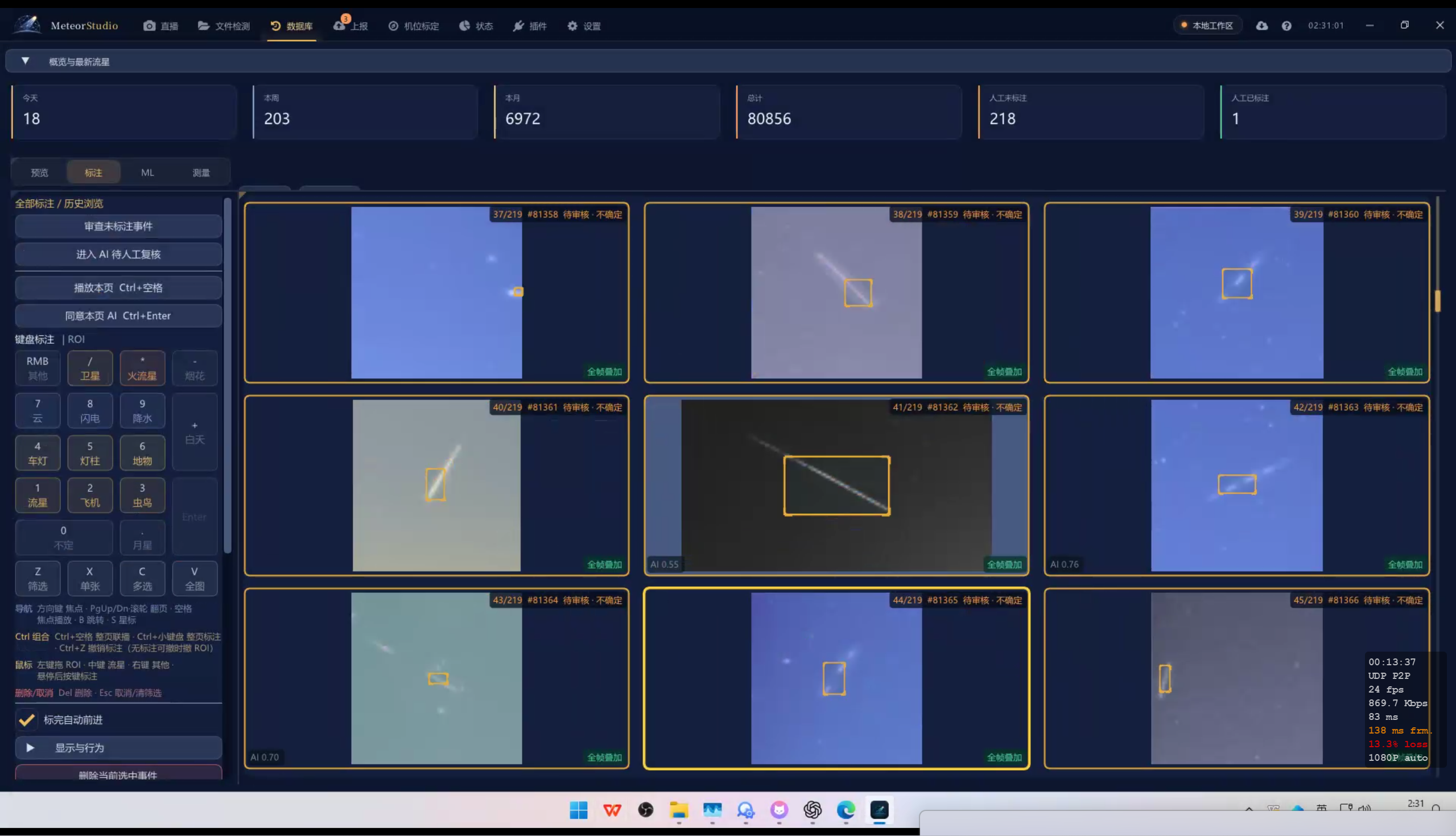Screen dimensions: 1456x836
Task: Show system tray hidden icons chevron
Action: tap(1249, 809)
